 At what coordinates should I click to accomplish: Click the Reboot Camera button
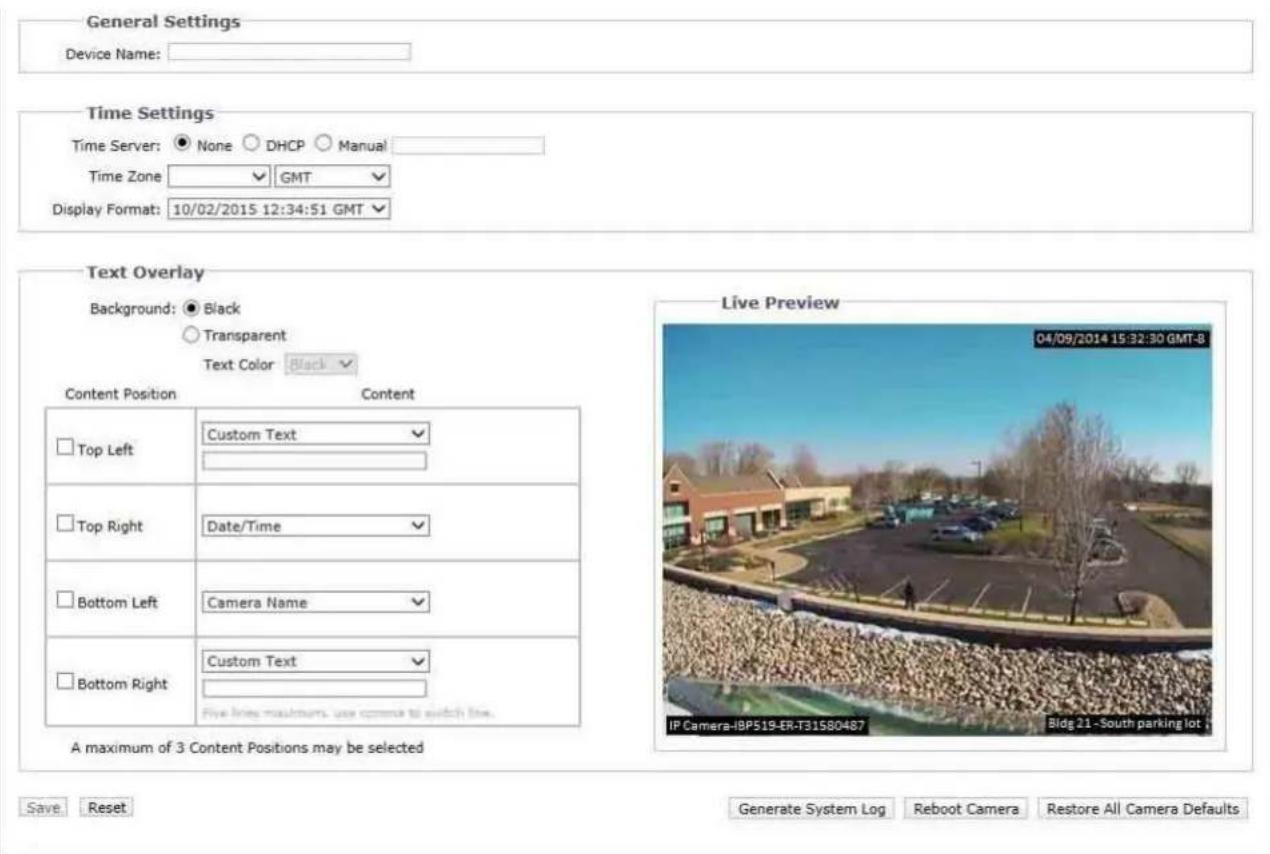point(966,809)
